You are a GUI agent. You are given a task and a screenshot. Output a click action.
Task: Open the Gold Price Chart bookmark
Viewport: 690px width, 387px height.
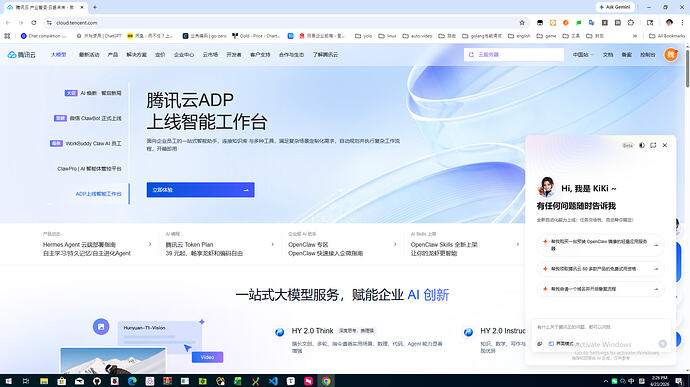(x=256, y=36)
